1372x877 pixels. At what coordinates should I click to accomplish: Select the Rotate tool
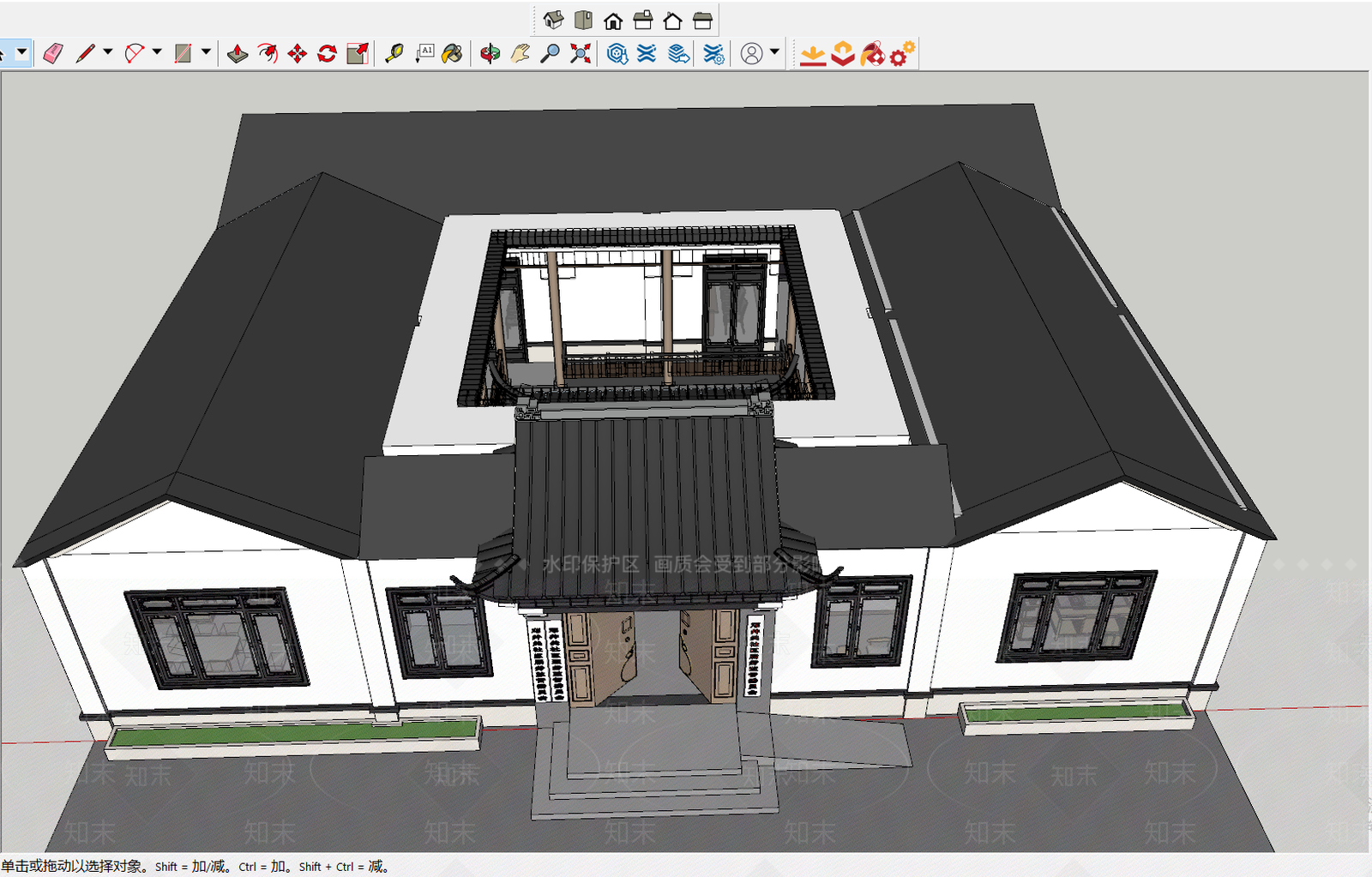328,54
